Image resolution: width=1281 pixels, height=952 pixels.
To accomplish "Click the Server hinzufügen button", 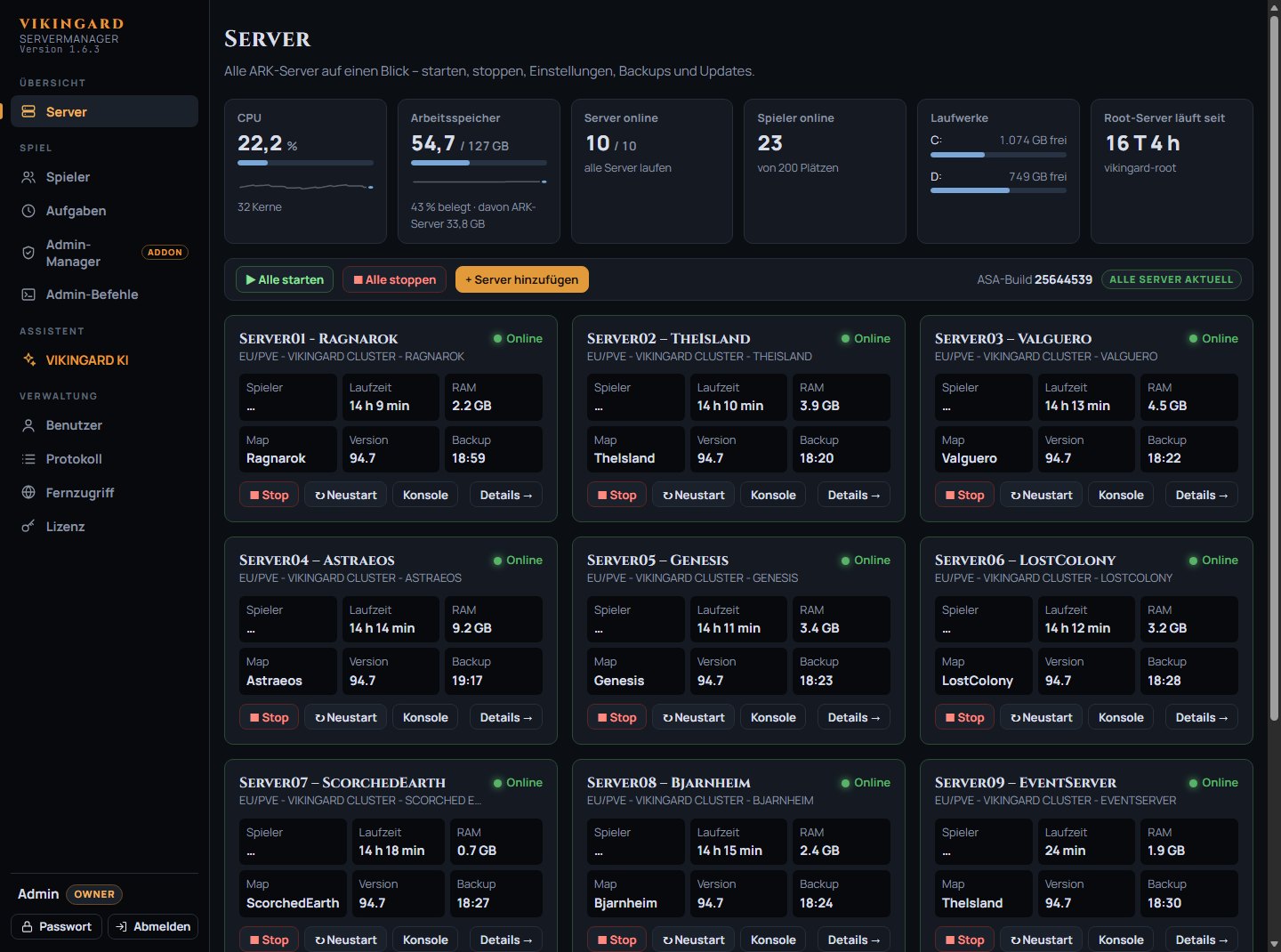I will (522, 279).
